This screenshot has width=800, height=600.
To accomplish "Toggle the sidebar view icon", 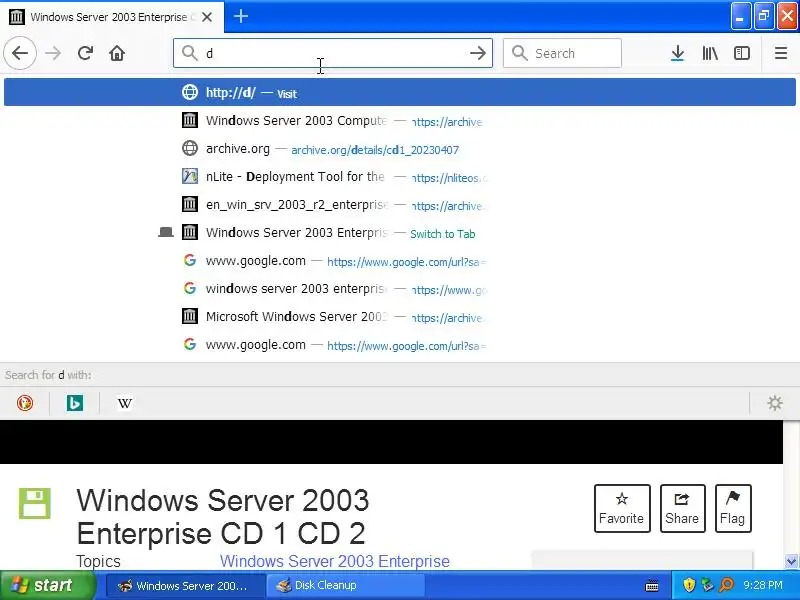I will pyautogui.click(x=741, y=53).
